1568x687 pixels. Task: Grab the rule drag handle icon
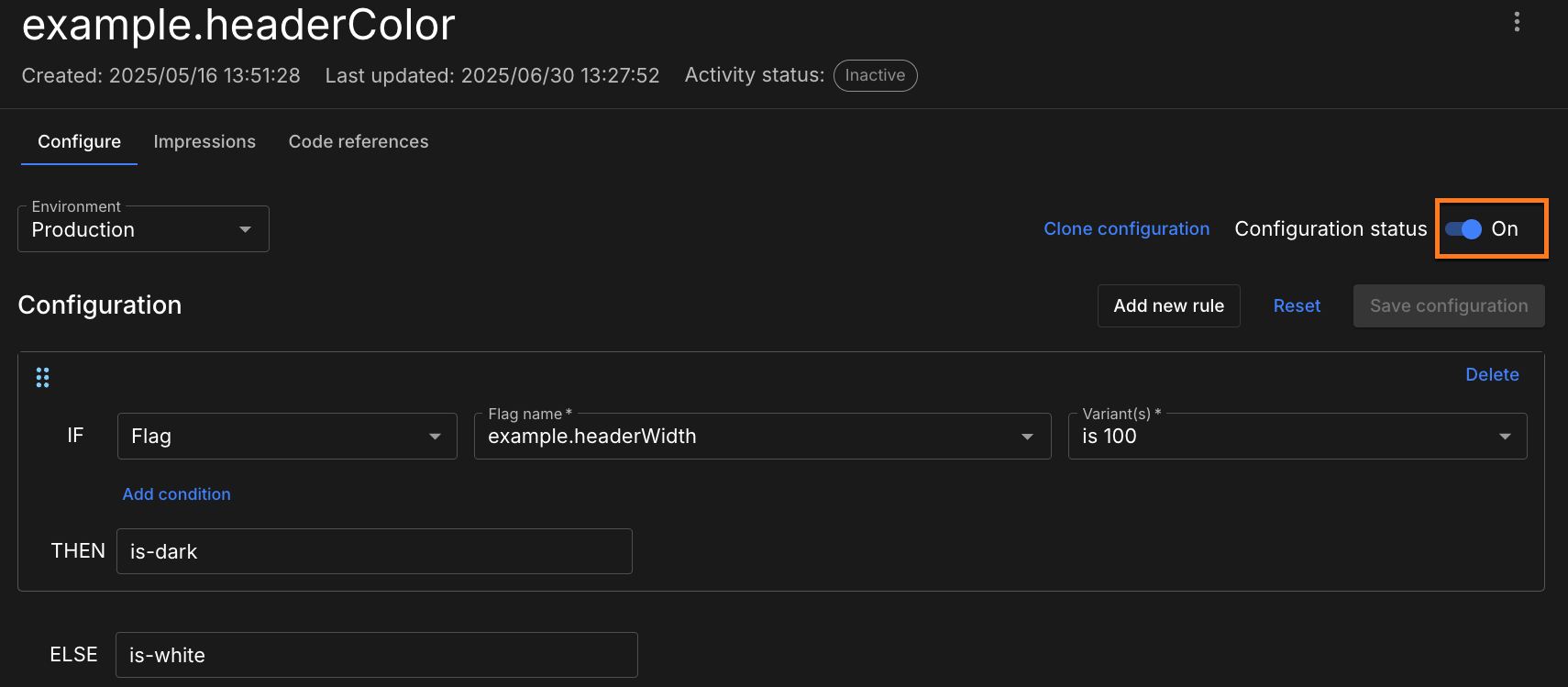[42, 377]
